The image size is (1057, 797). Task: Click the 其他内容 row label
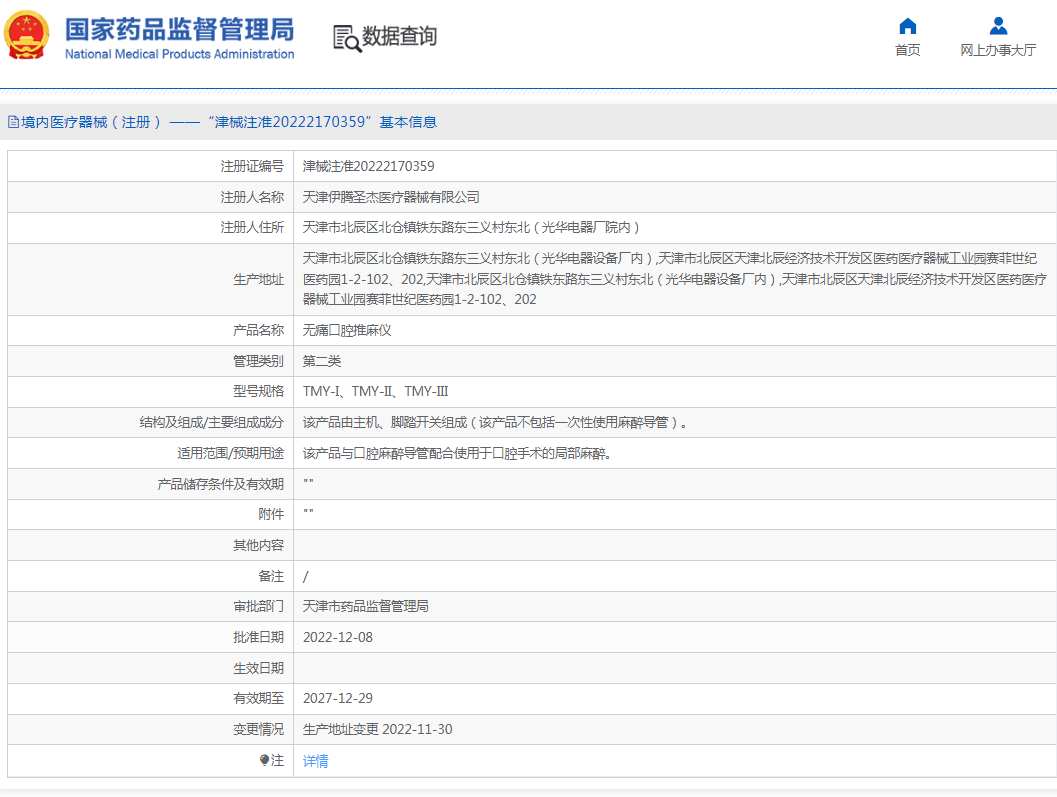coord(259,545)
